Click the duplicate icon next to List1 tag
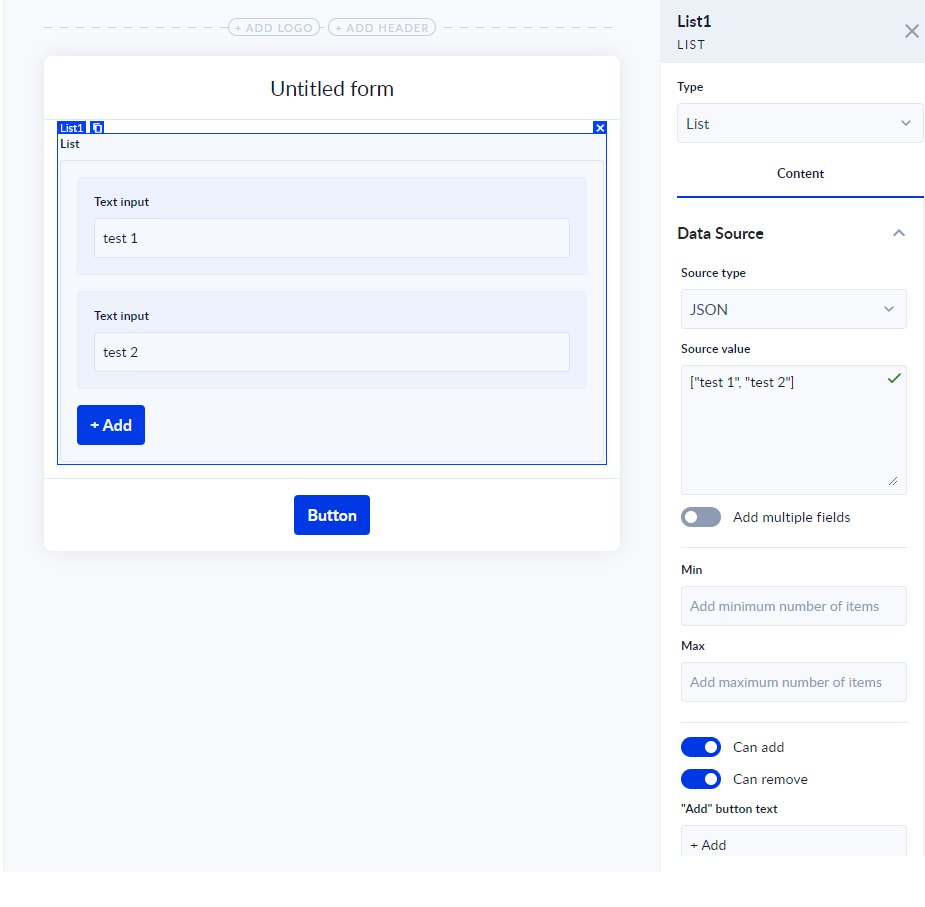Screen dimensions: 925x907 [97, 128]
